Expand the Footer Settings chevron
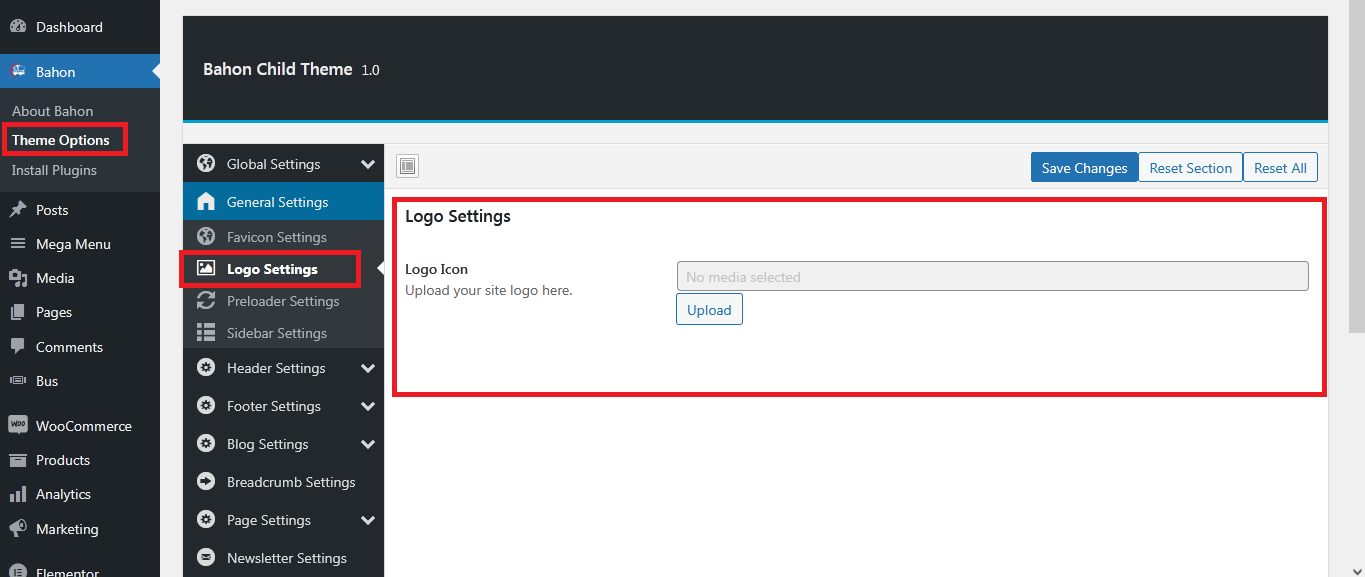 [368, 406]
